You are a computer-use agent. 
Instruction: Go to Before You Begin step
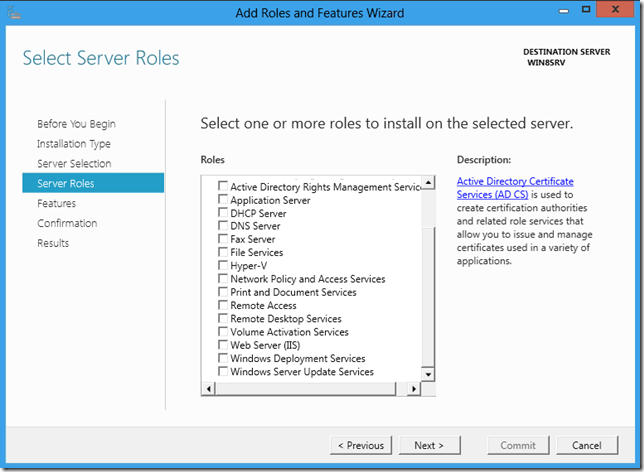click(76, 124)
